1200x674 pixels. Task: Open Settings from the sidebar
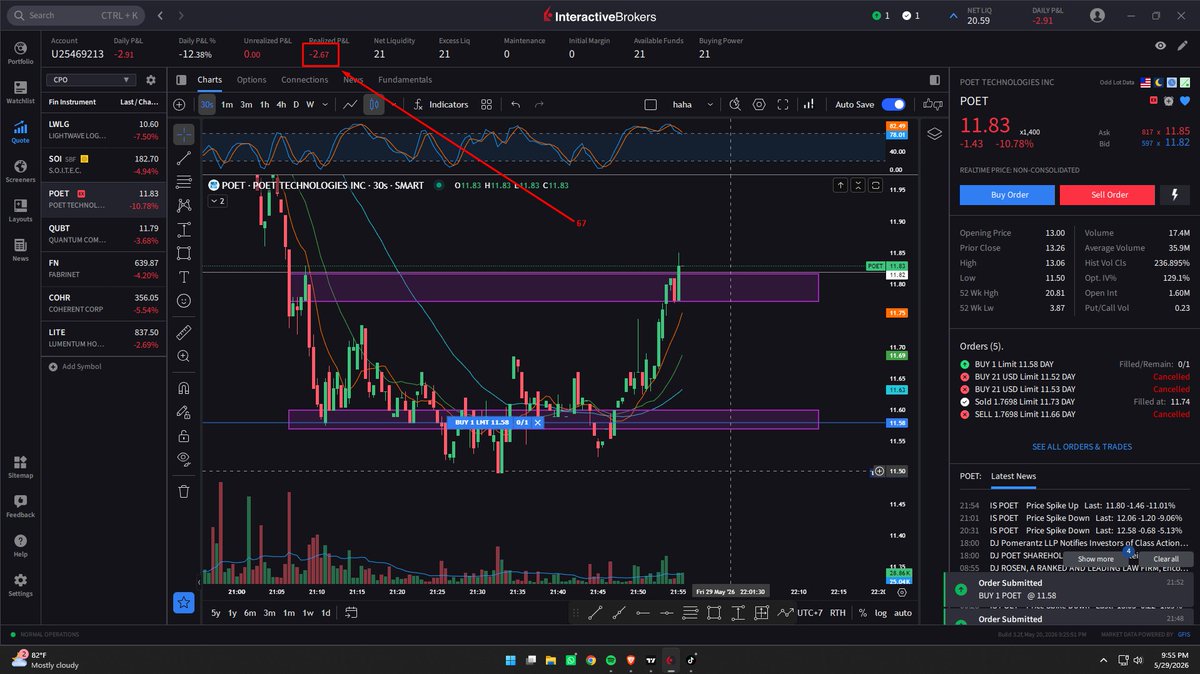(20, 585)
